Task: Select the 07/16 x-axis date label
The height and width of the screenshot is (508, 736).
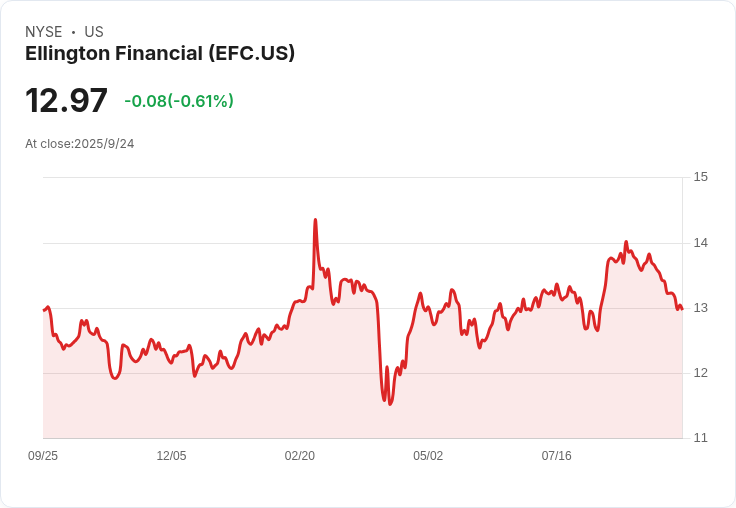Action: (x=556, y=456)
